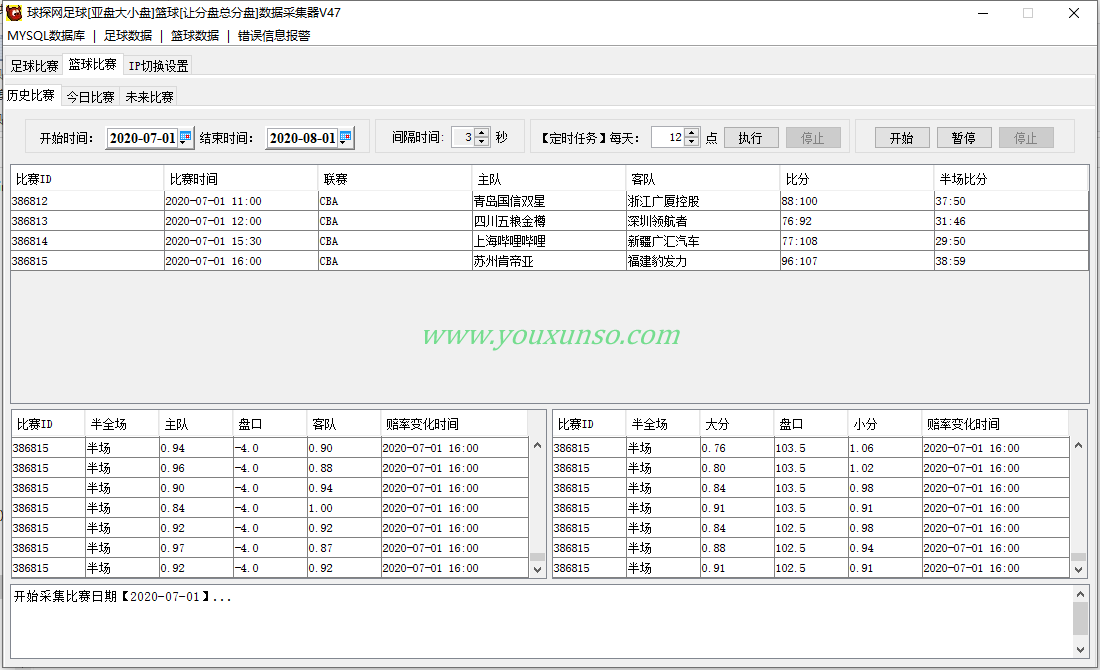The height and width of the screenshot is (670, 1100).
Task: Click the 联赛 column header
Action: (394, 179)
